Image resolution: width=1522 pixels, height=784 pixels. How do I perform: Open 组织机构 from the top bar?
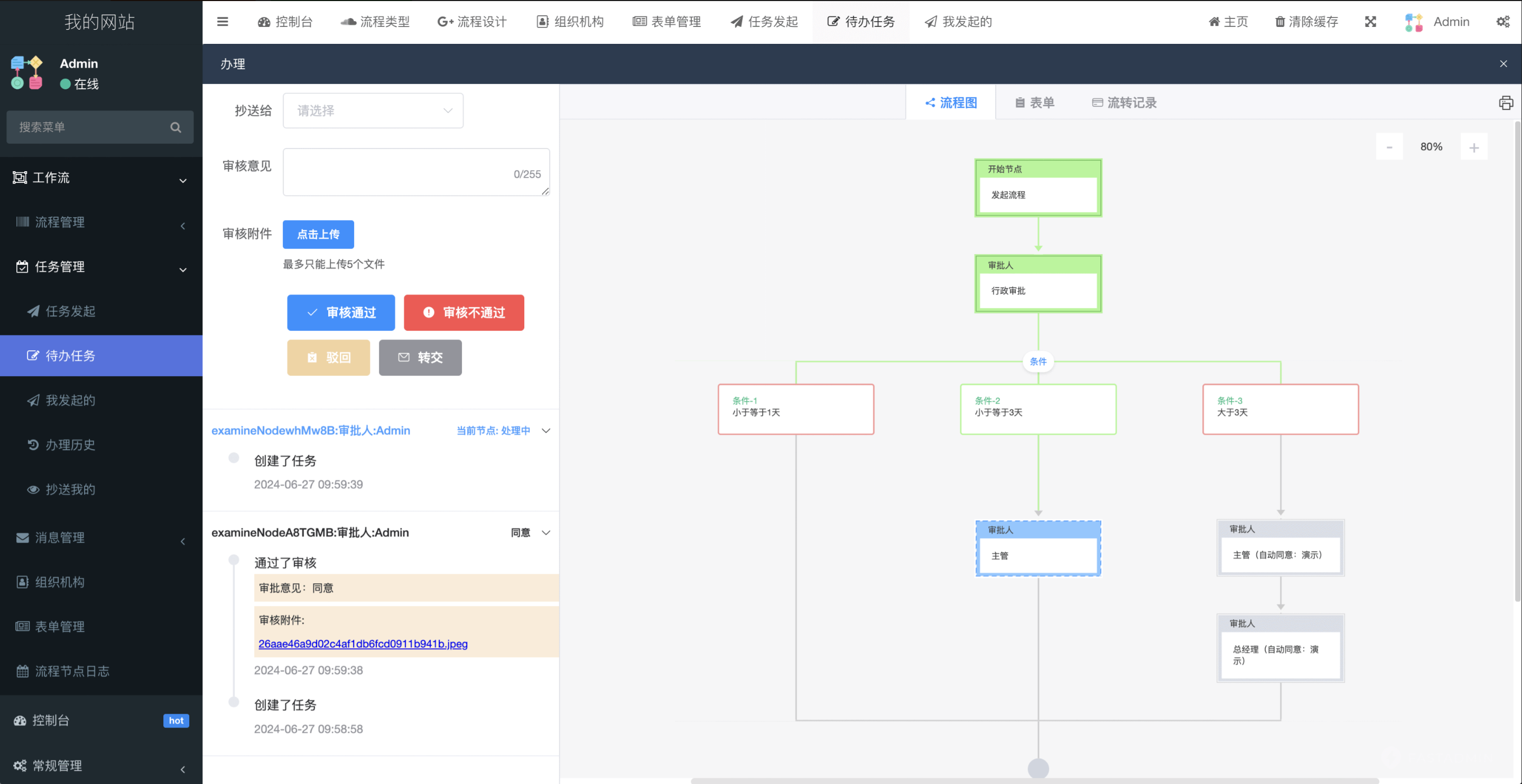tap(569, 21)
